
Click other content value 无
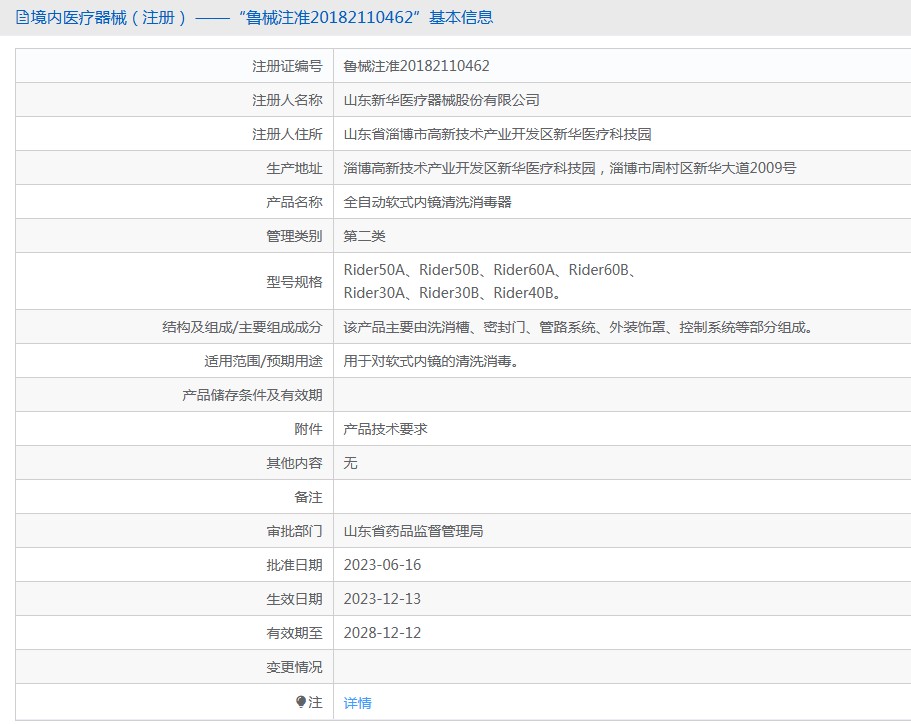(x=350, y=463)
